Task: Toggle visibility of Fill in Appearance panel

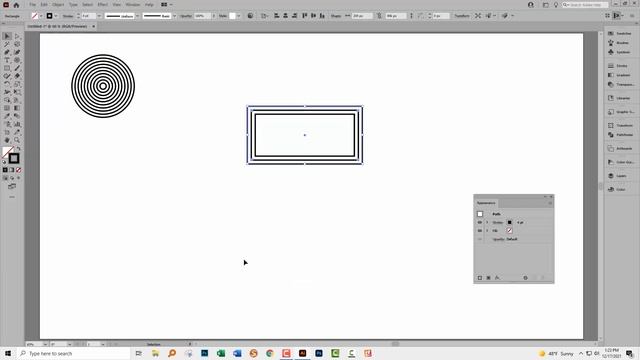Action: pos(480,231)
